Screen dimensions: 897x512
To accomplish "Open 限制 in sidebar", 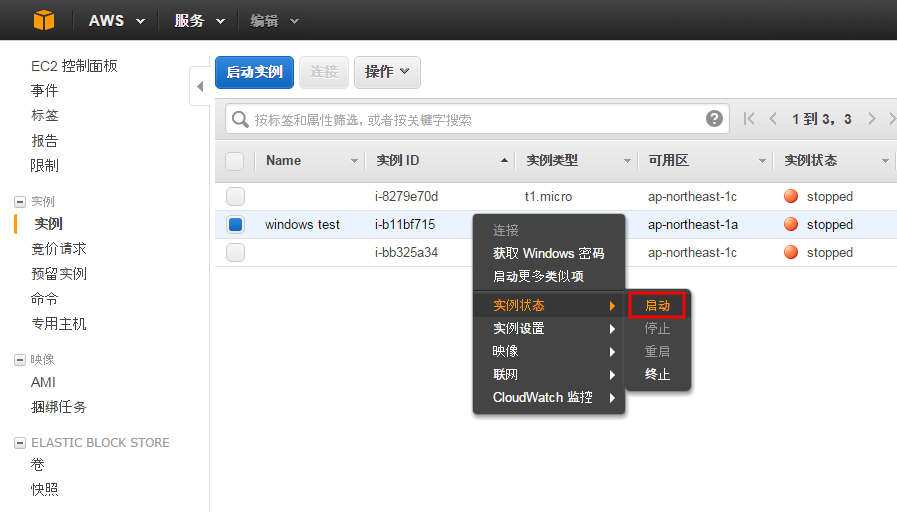I will (45, 166).
